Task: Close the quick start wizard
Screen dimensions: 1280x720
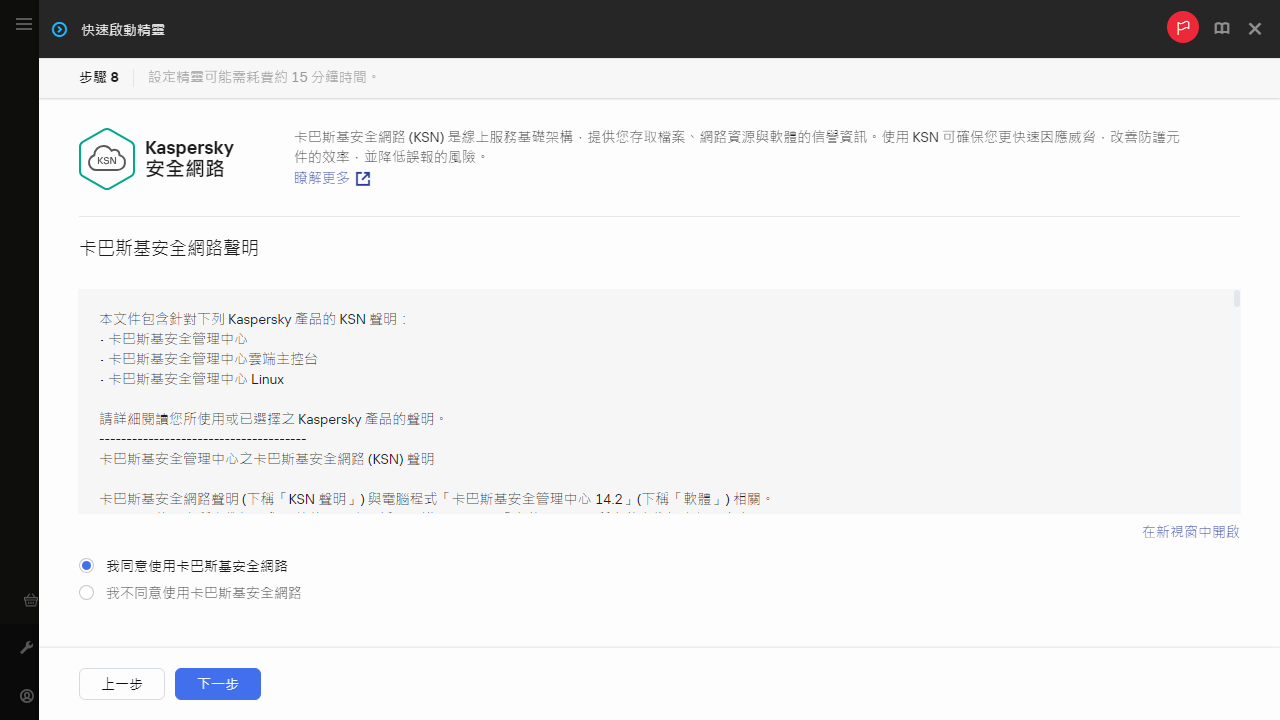Action: click(x=1255, y=29)
